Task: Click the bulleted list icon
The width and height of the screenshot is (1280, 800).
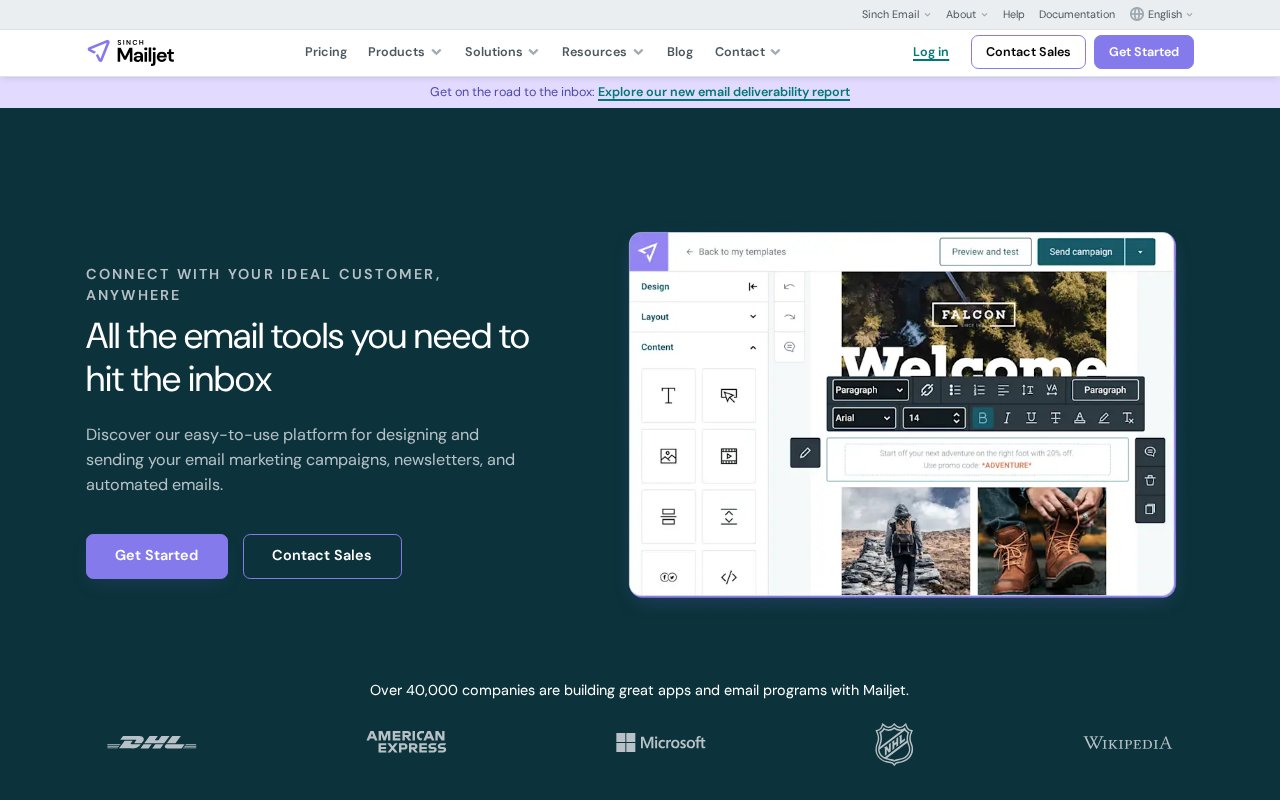Action: pyautogui.click(x=955, y=390)
